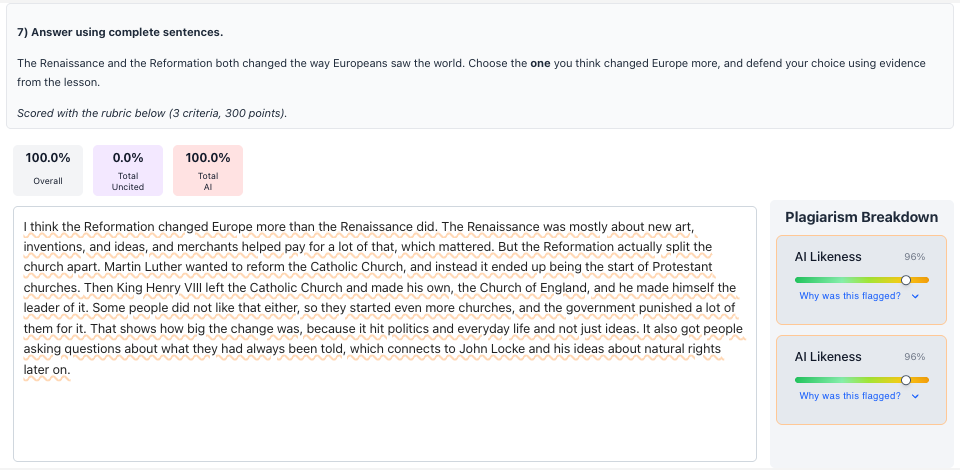Click the flagged phrase "Martin Luther"

point(143,267)
